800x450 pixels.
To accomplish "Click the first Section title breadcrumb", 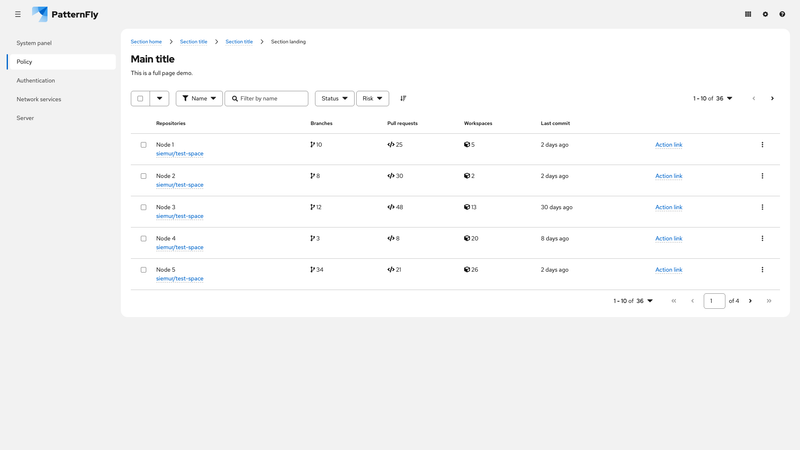I will pyautogui.click(x=193, y=42).
